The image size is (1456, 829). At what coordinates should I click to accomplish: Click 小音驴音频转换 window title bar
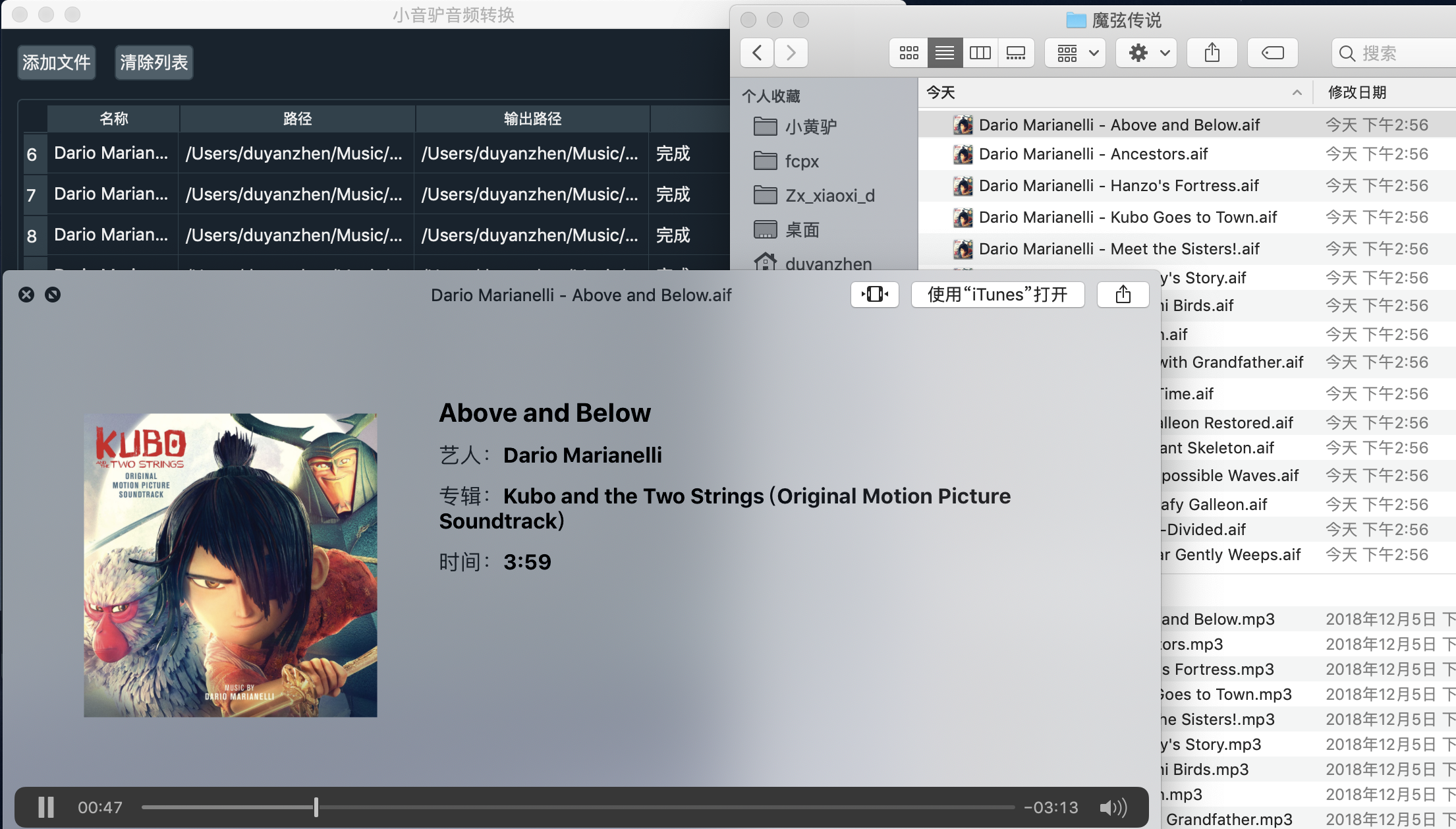point(453,14)
